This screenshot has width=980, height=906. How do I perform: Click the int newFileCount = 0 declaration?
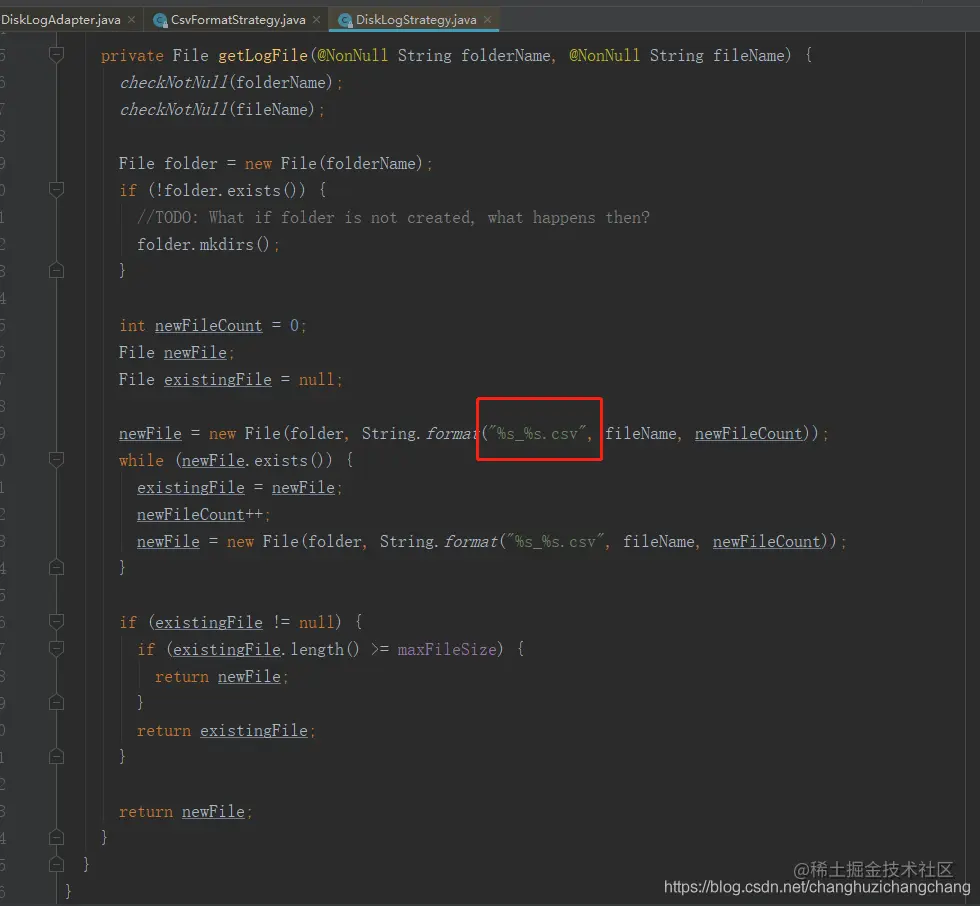click(x=213, y=326)
